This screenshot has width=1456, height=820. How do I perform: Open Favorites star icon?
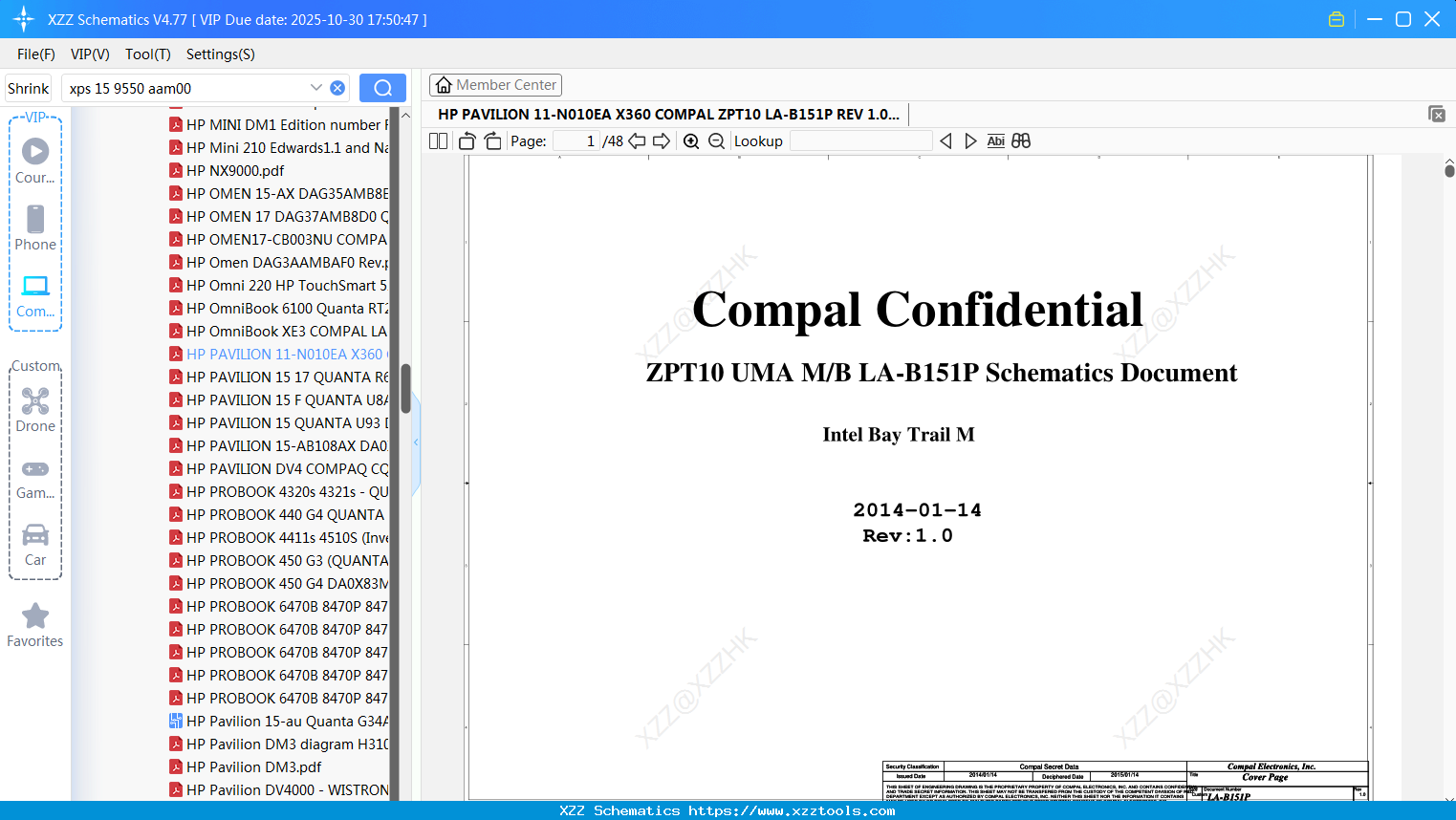click(x=35, y=625)
